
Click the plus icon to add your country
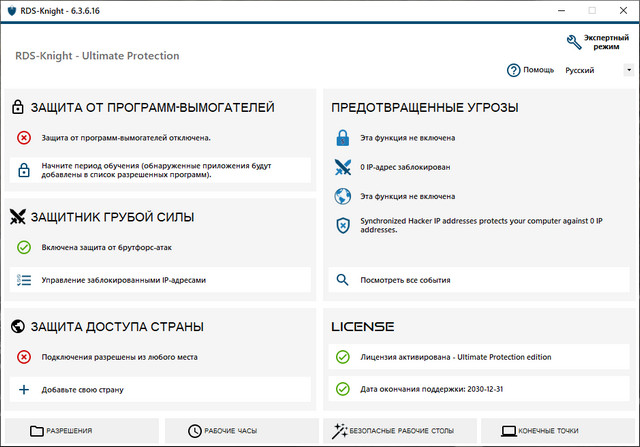24,389
